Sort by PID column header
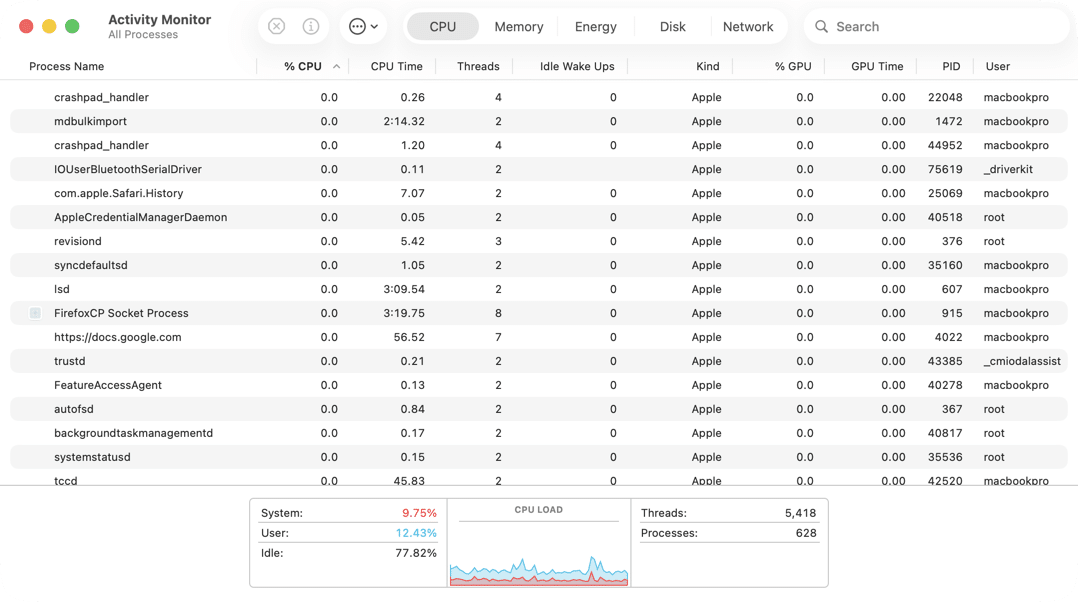1078x602 pixels. coord(951,67)
